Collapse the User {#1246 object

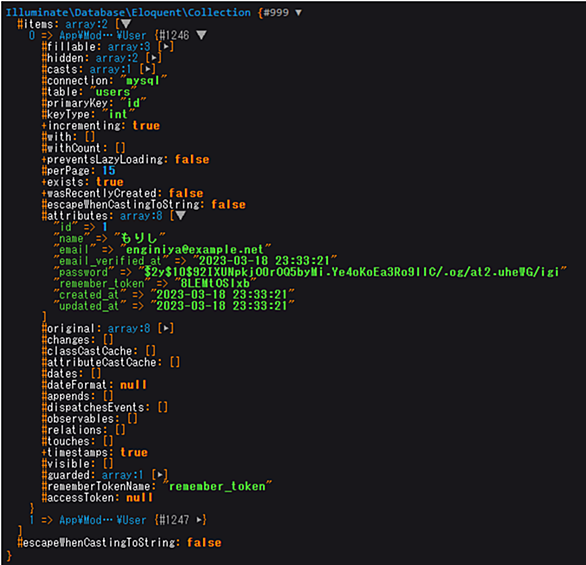(x=201, y=35)
